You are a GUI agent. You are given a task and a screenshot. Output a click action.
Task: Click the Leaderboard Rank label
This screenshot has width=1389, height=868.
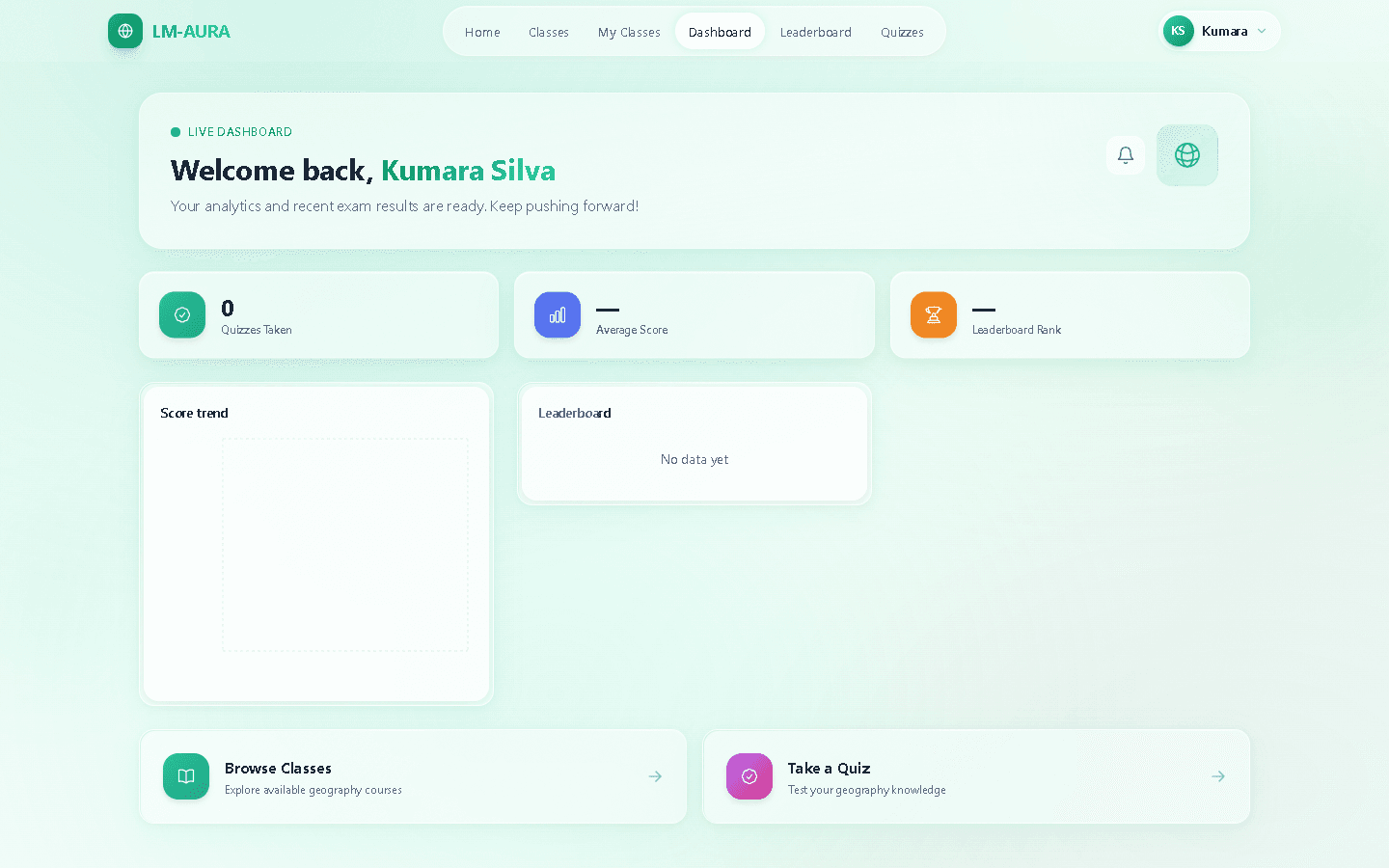tap(1017, 330)
